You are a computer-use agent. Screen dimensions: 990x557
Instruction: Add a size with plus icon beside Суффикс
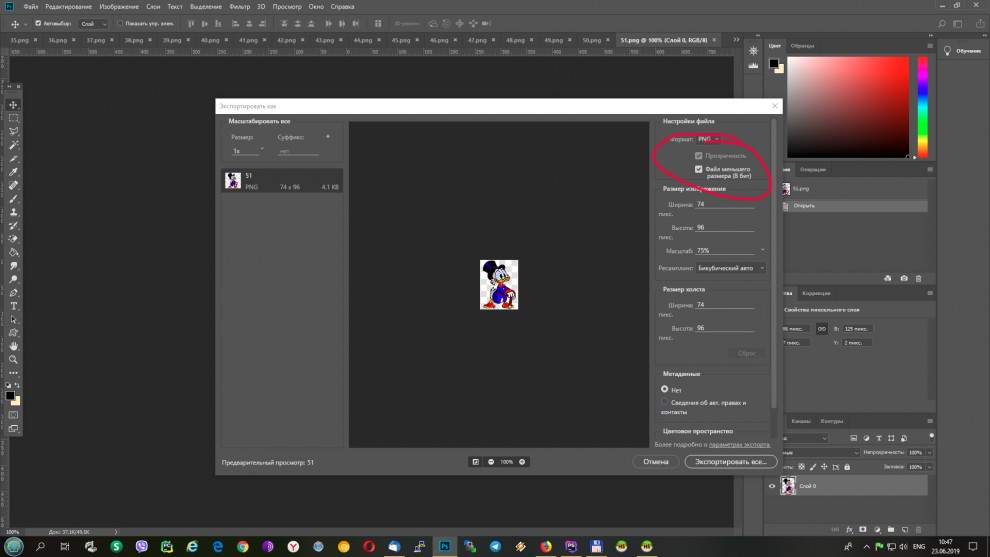tap(328, 136)
